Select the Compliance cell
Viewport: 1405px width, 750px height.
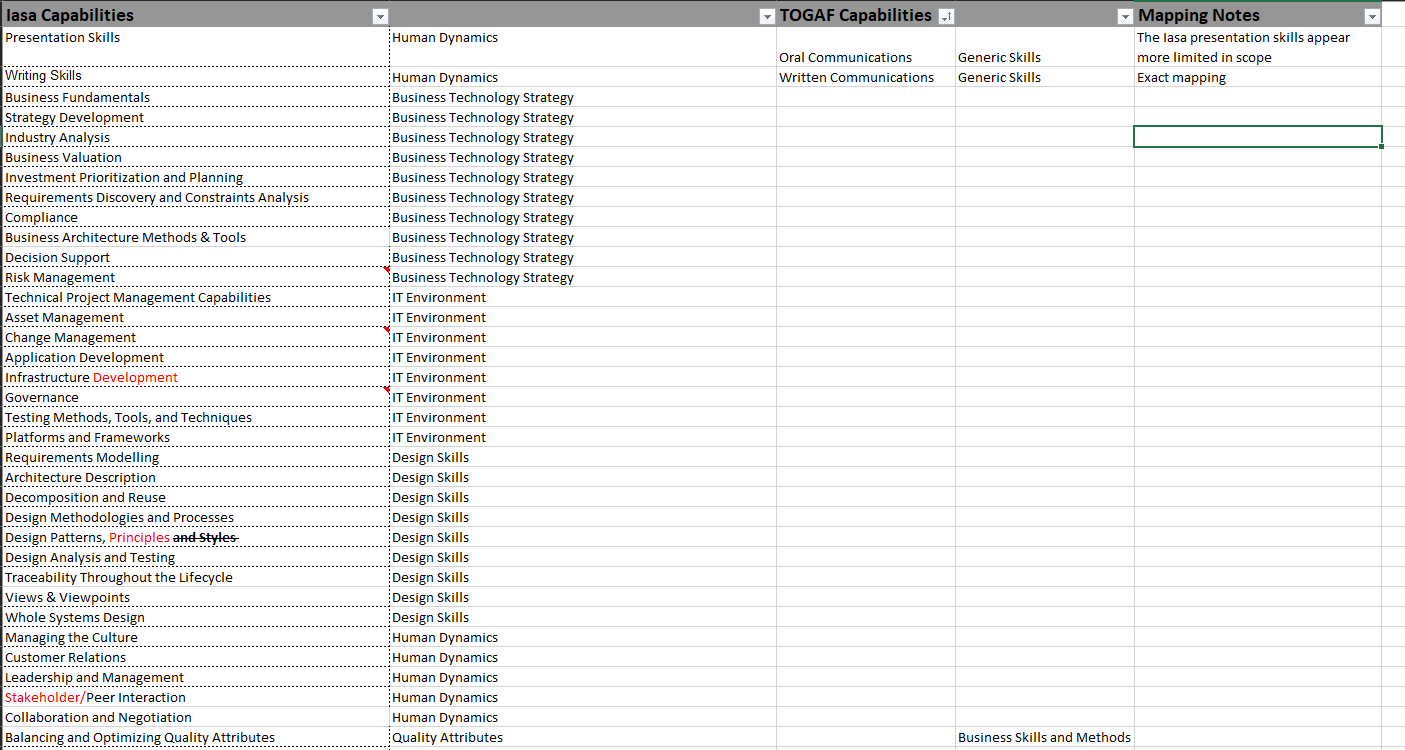195,217
